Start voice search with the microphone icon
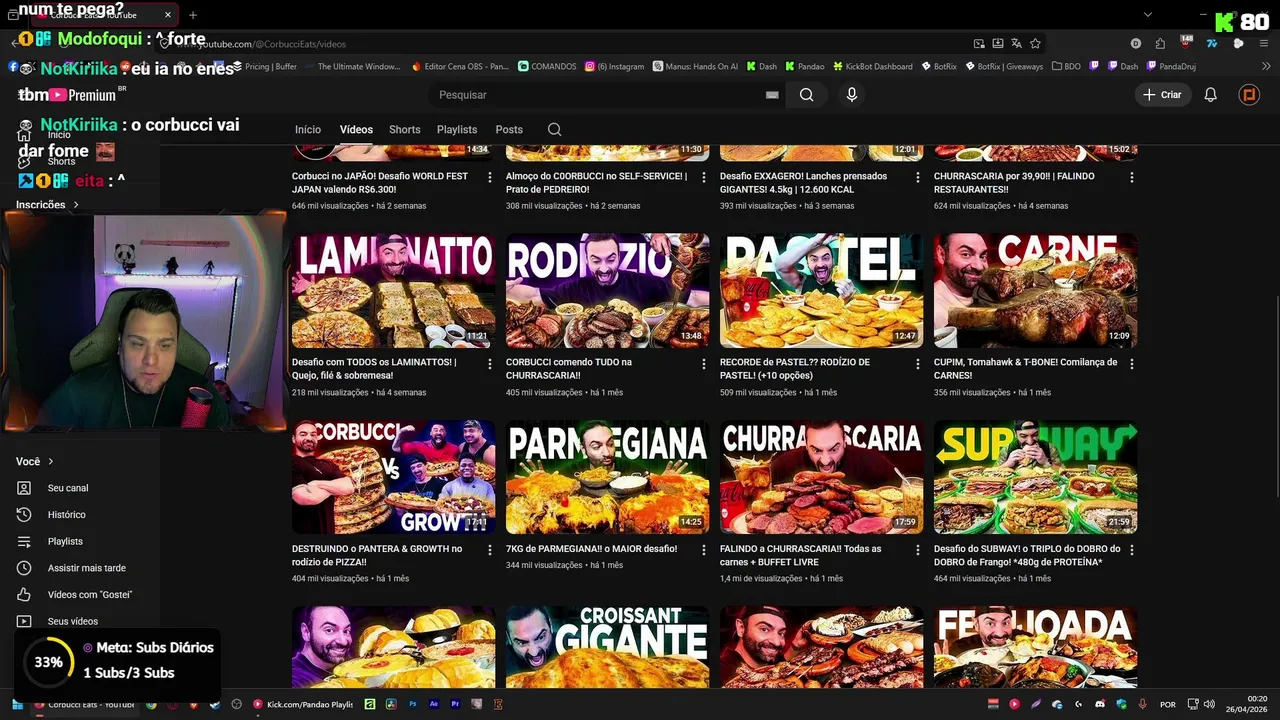Screen dimensions: 1280x720 click(851, 95)
